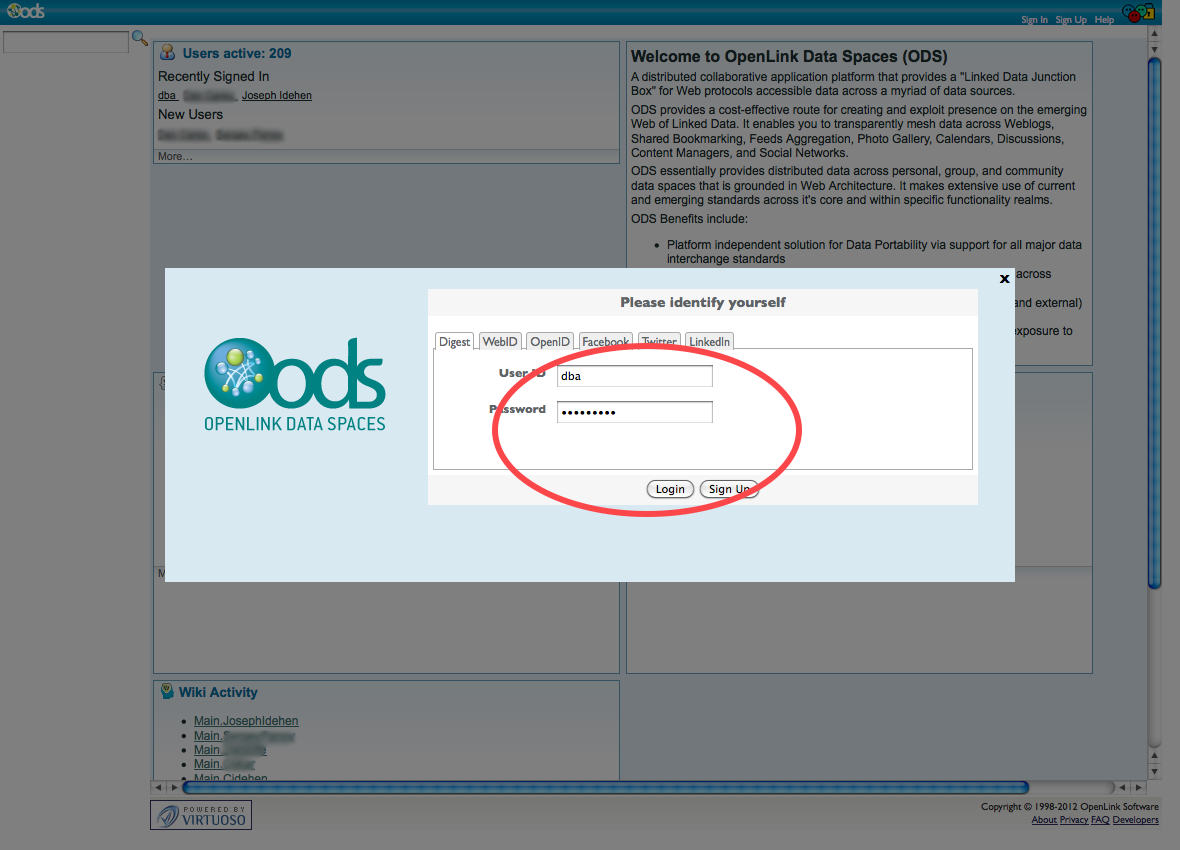Click the magnifying glass search icon
Screen dimensions: 1180x850
[x=140, y=39]
